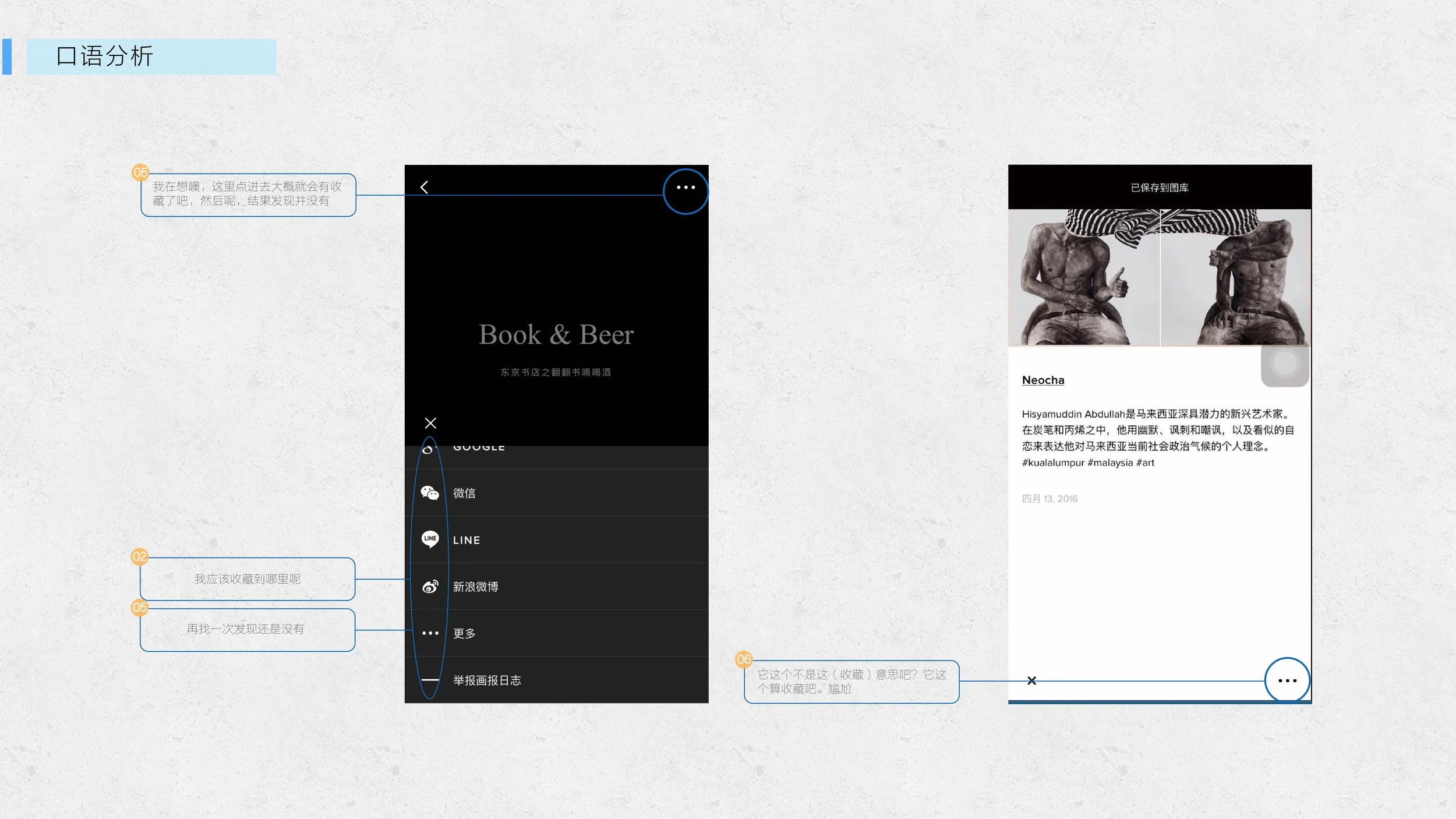Click the small X at the article's bottom left

tap(1031, 680)
